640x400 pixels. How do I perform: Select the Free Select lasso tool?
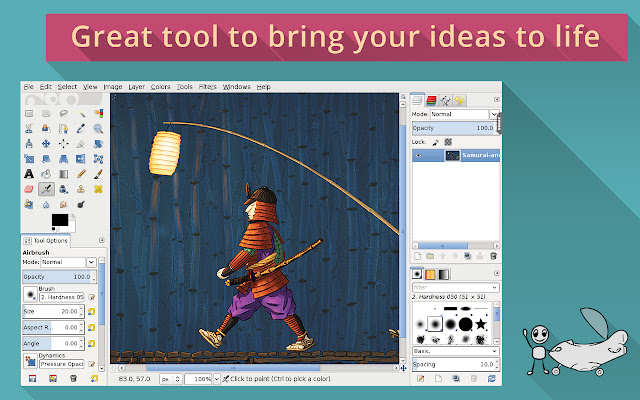63,113
